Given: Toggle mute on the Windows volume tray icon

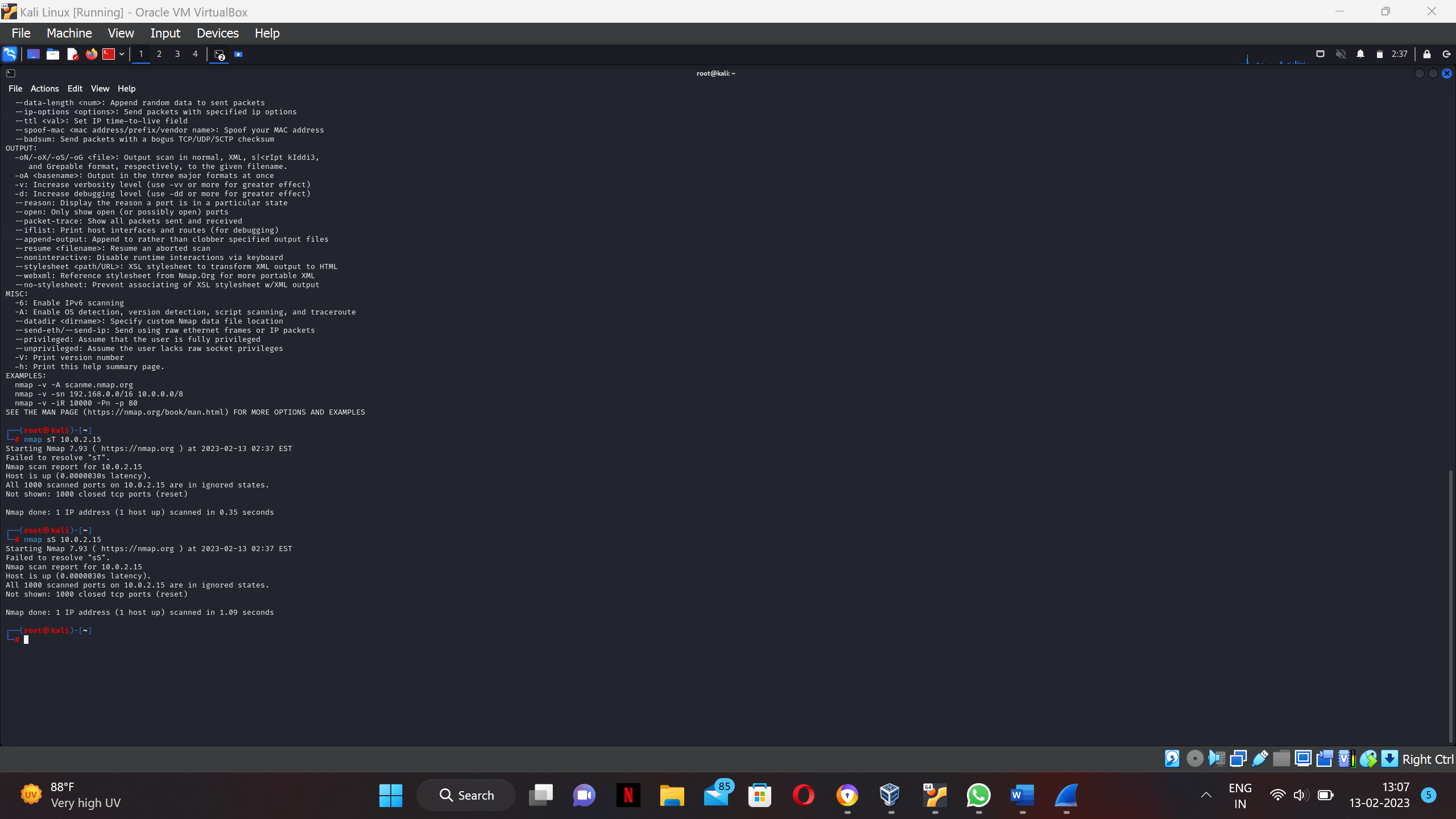Looking at the screenshot, I should 1301,795.
